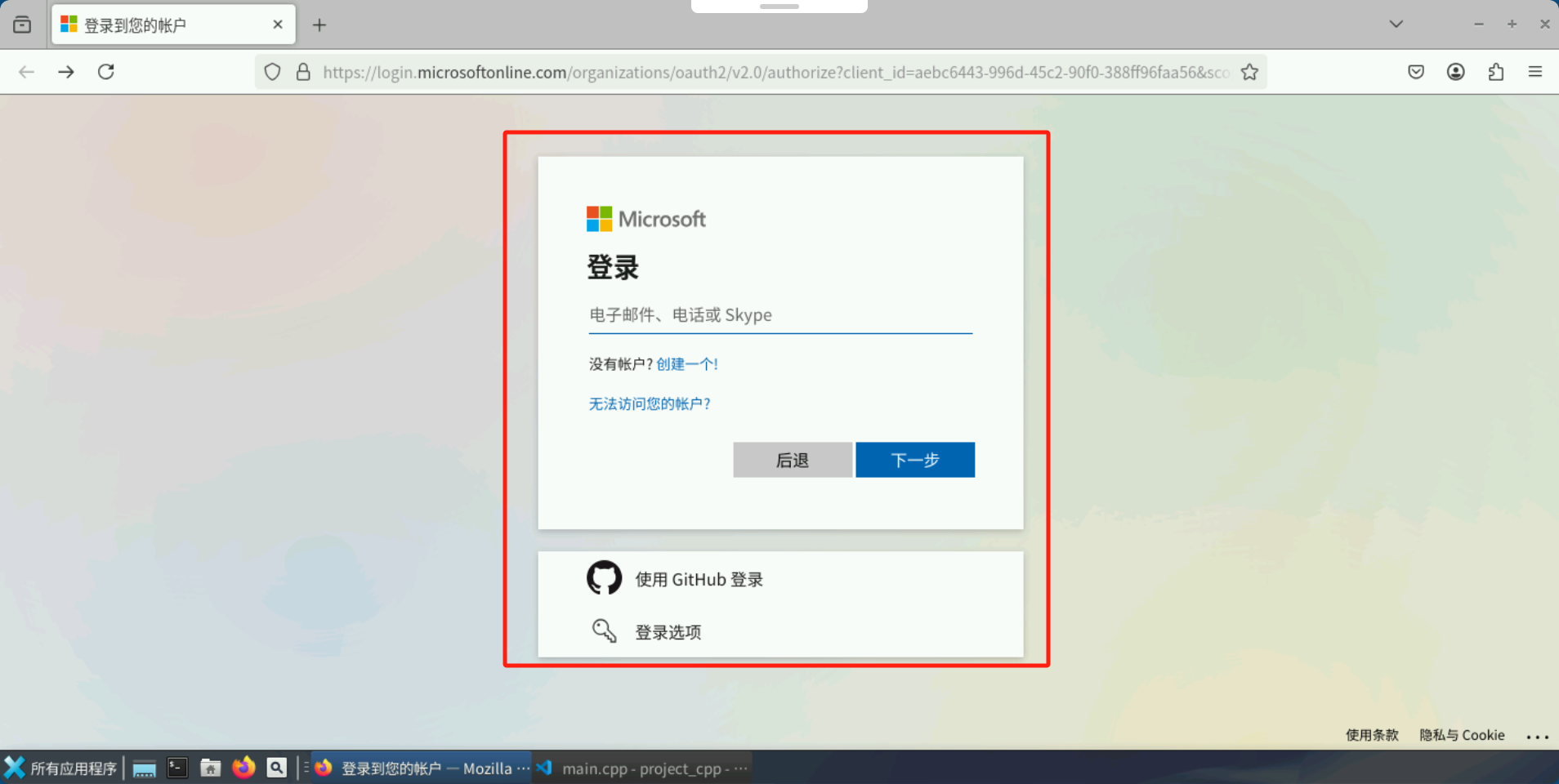Switch to 登录到您的帐户 — Mozilla taskbar window
This screenshot has height=784, width=1559.
pyautogui.click(x=422, y=768)
